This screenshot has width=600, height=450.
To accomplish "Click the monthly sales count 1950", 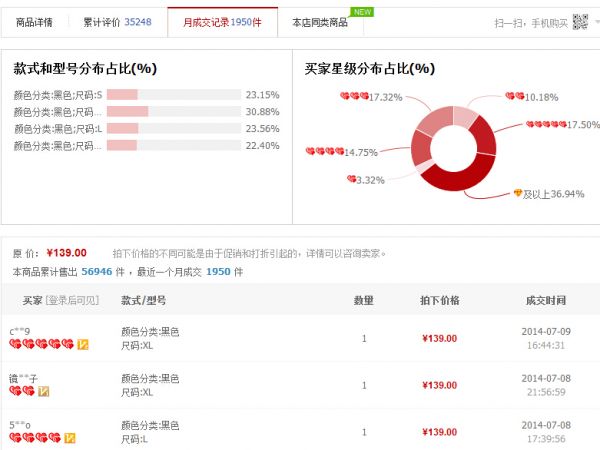I will coord(218,272).
